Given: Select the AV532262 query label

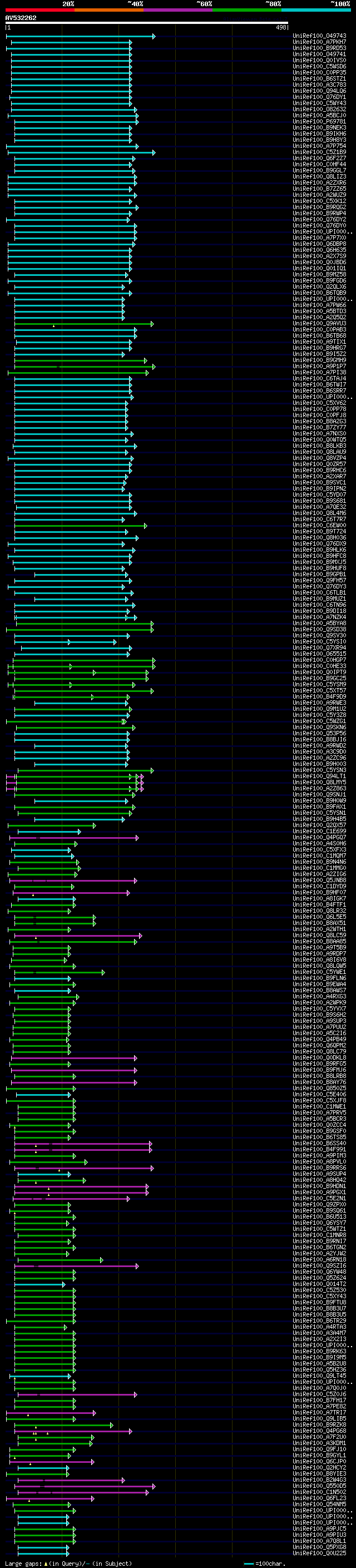Looking at the screenshot, I should point(21,18).
